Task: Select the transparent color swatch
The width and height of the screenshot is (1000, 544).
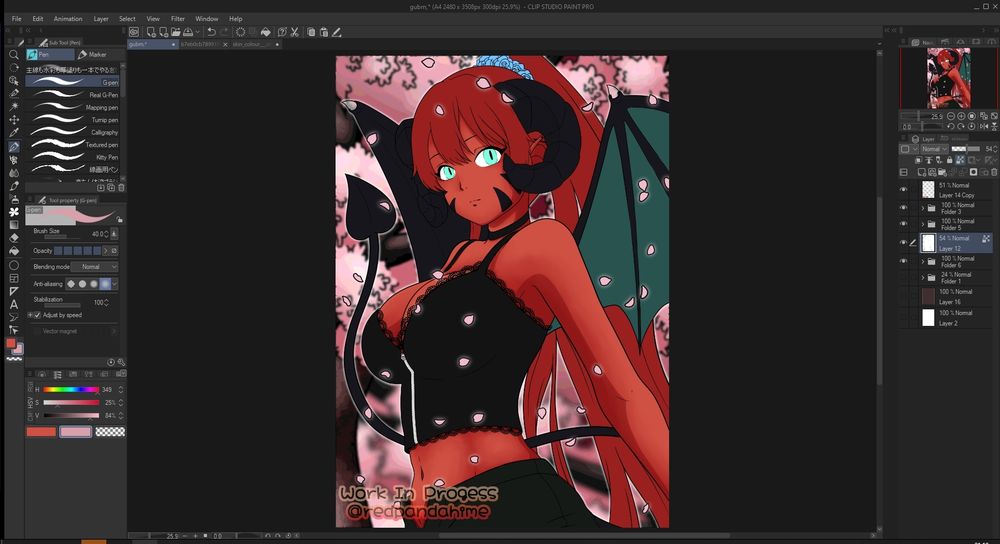Action: (x=110, y=432)
